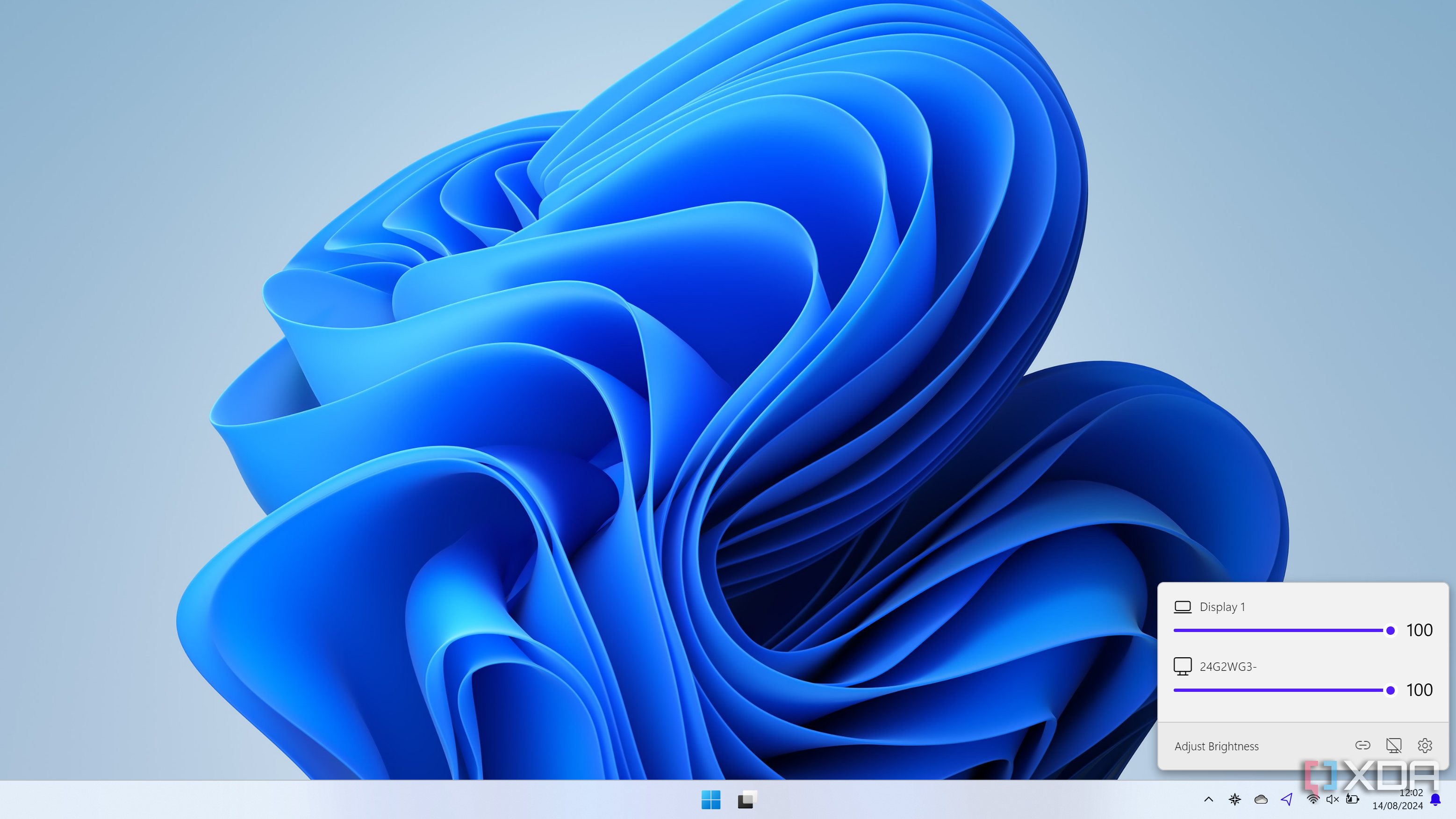The image size is (1456, 819).
Task: Open Wi-Fi network tray icon
Action: click(1313, 799)
